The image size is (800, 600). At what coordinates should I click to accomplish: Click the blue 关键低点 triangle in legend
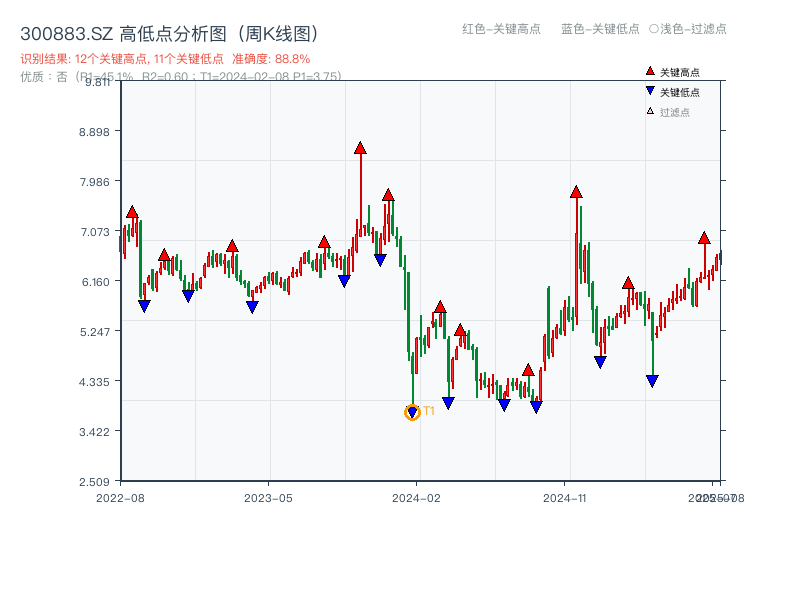pyautogui.click(x=650, y=92)
